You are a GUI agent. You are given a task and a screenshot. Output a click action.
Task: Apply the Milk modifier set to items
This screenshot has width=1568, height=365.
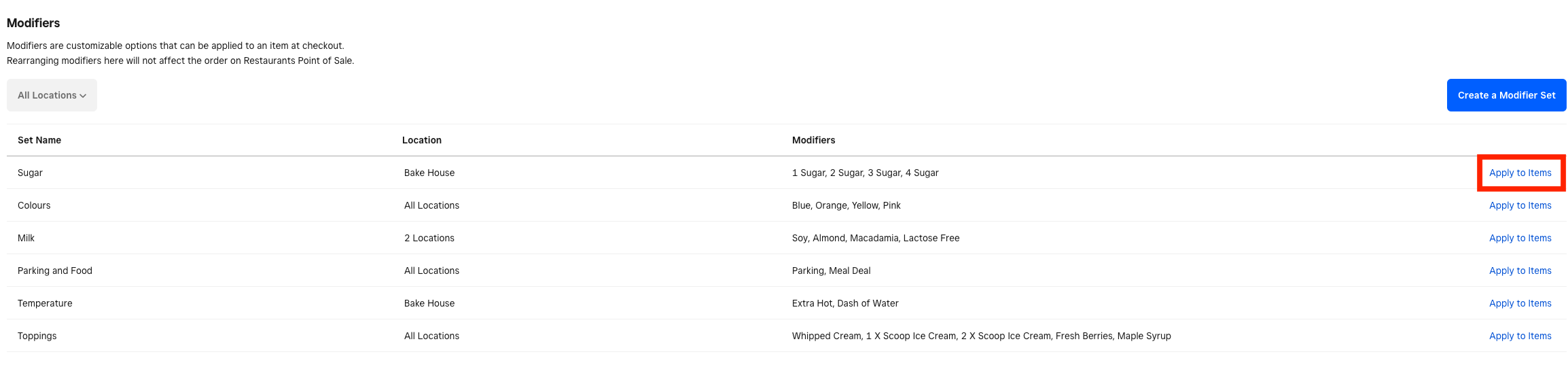pos(1520,238)
